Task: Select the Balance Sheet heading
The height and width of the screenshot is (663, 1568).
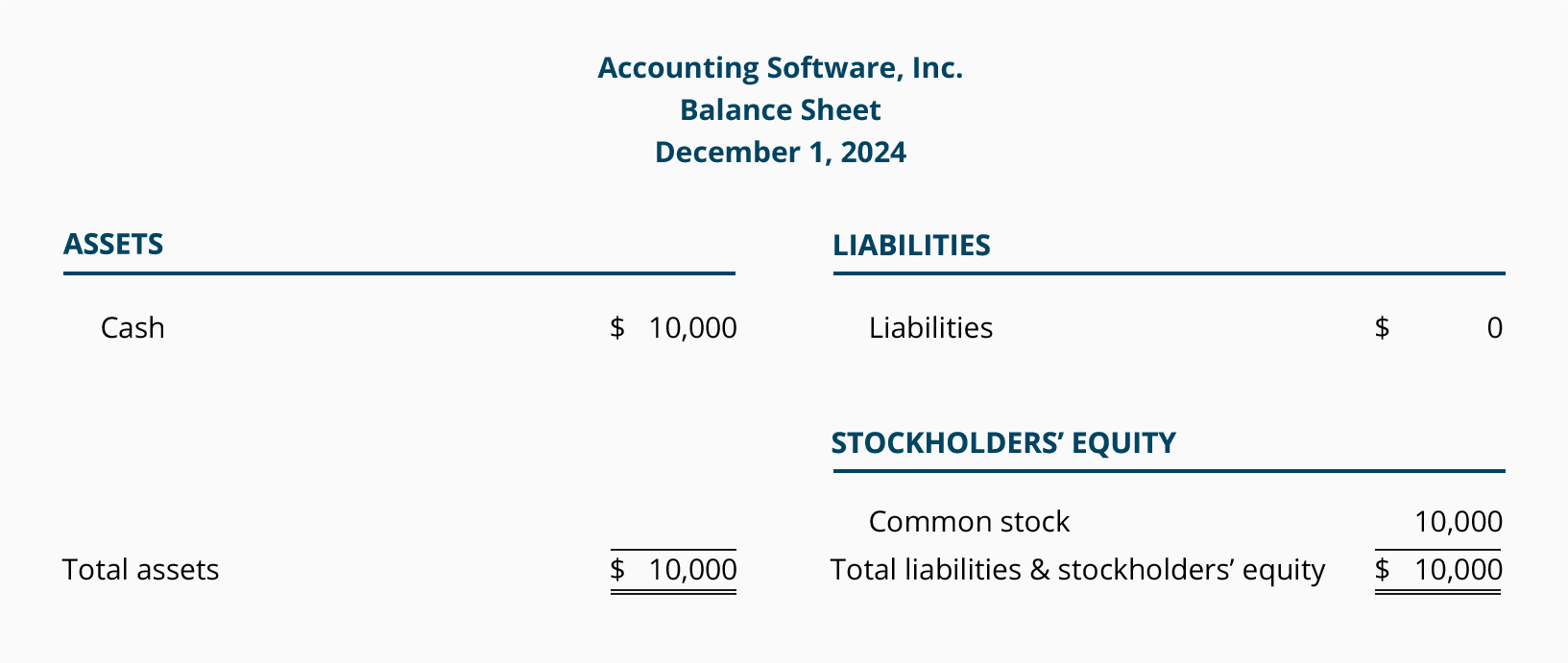Action: pyautogui.click(x=780, y=110)
